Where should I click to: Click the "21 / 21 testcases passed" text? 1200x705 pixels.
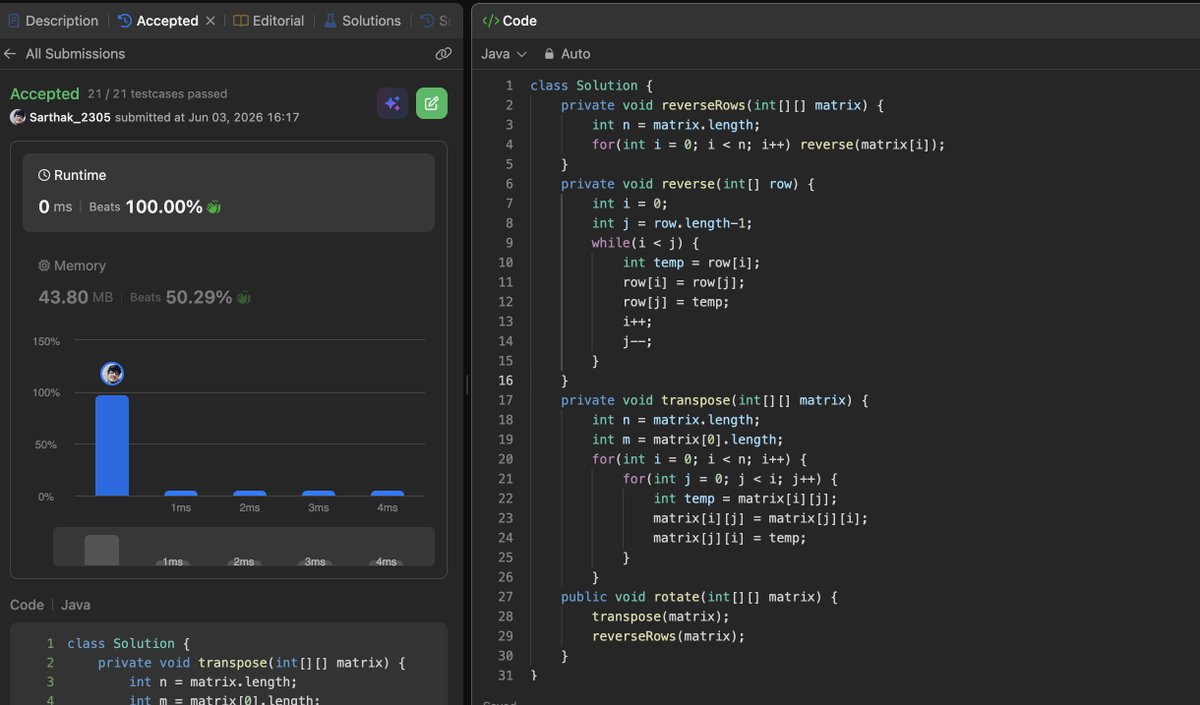tap(157, 94)
